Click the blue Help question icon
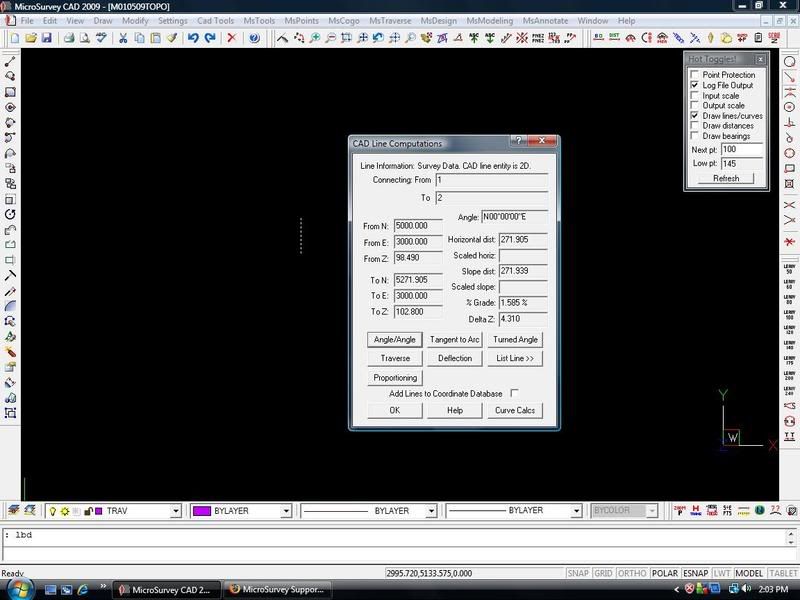 [x=254, y=38]
